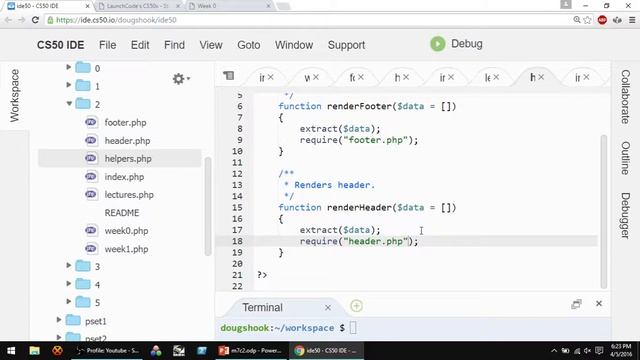
Task: Expand folder 5 in the file tree
Action: click(x=69, y=301)
